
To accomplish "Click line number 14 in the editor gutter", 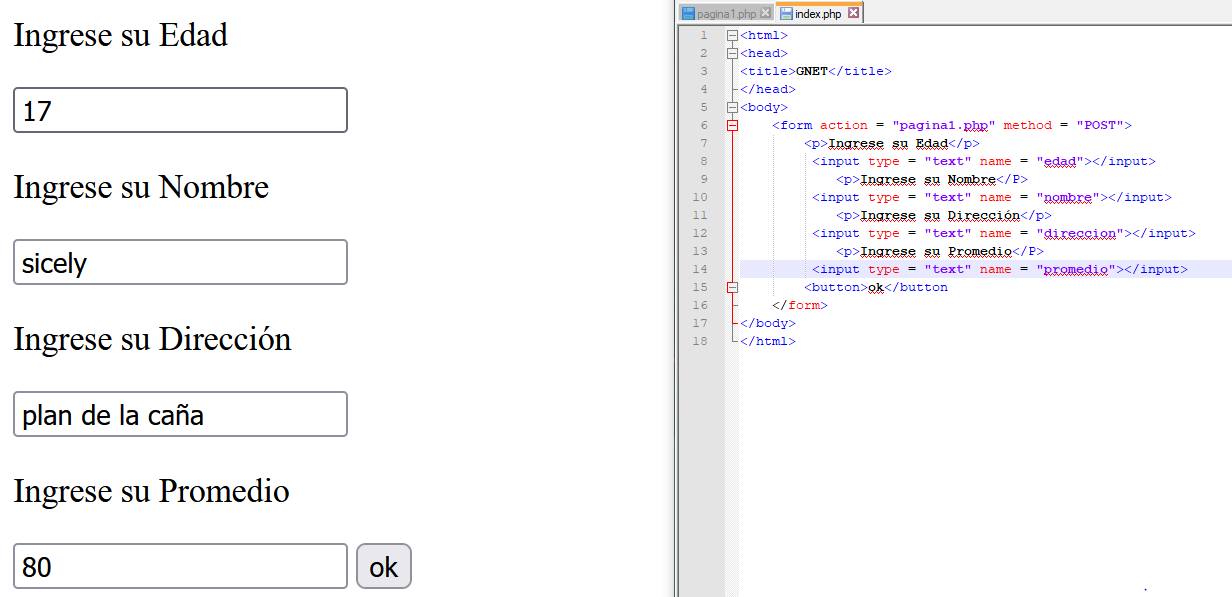I will 700,269.
